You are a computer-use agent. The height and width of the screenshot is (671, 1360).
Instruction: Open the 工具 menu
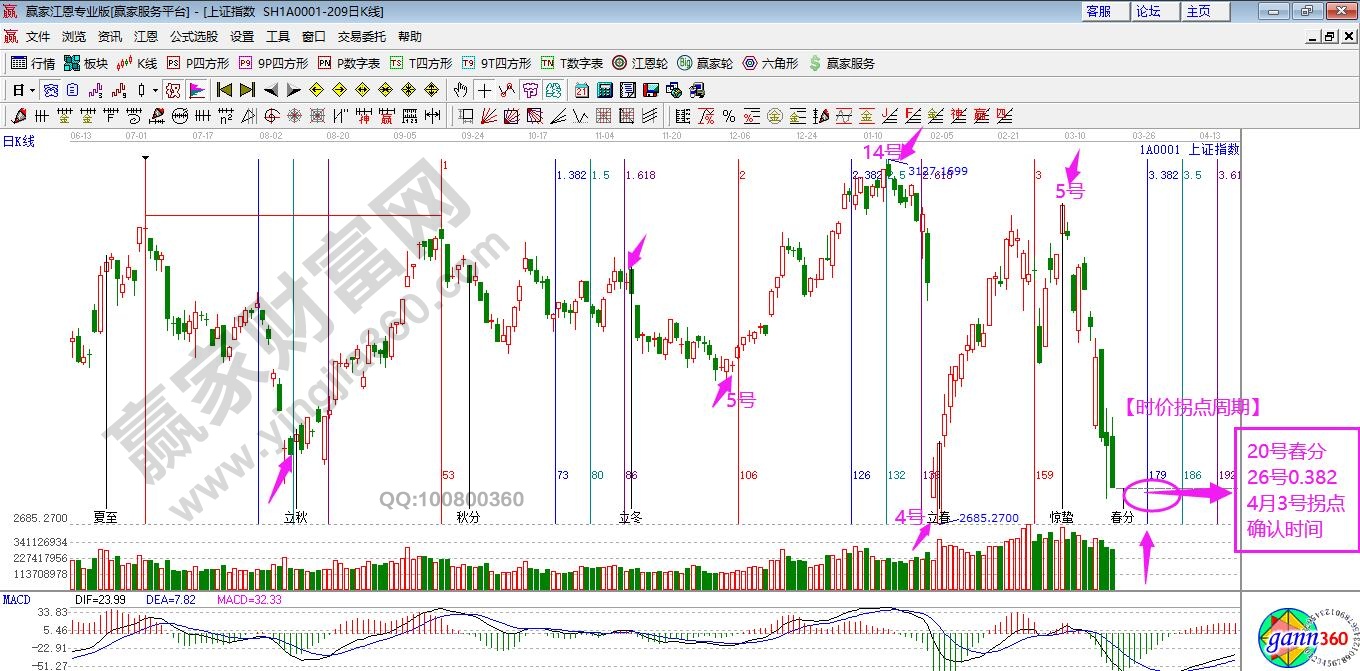coord(278,37)
